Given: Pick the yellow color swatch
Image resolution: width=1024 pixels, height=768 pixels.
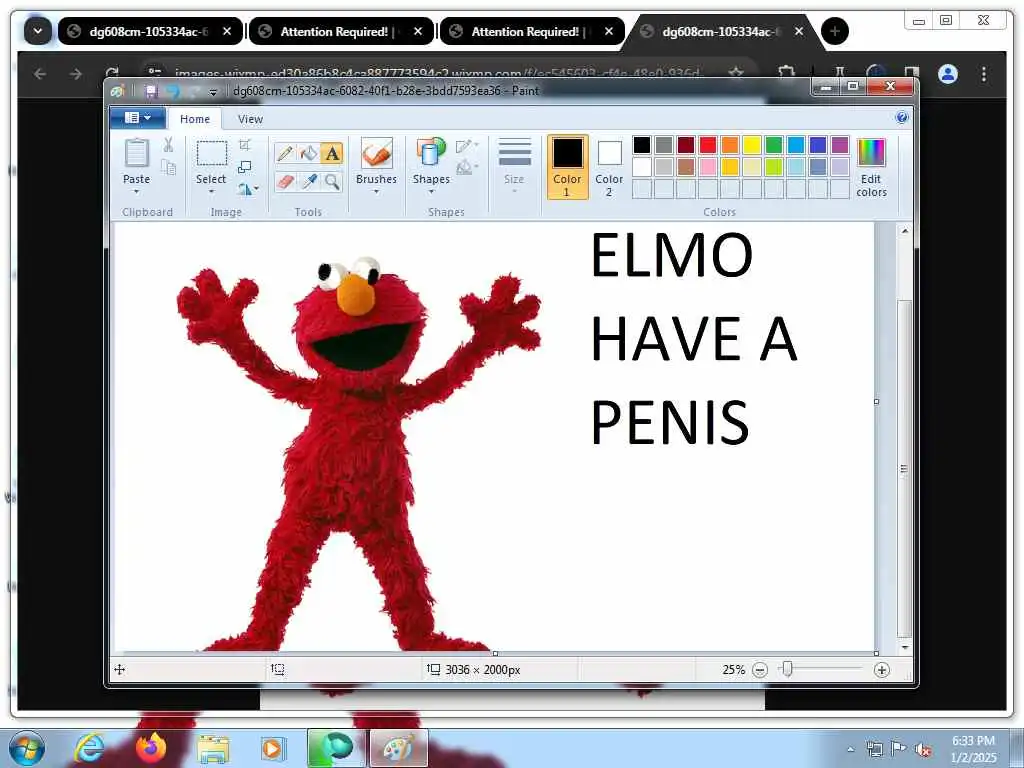Looking at the screenshot, I should [x=752, y=145].
